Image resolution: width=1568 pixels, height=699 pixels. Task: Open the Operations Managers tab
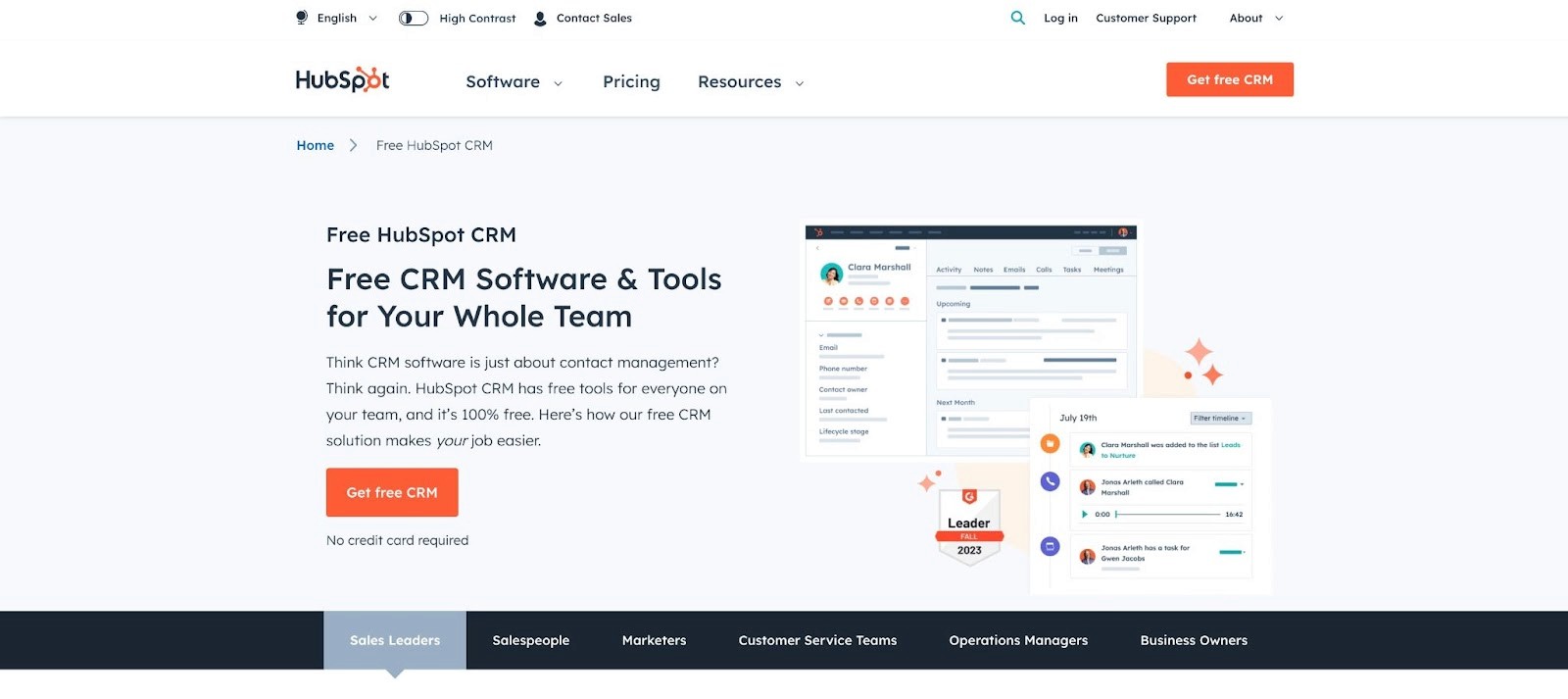click(1018, 640)
